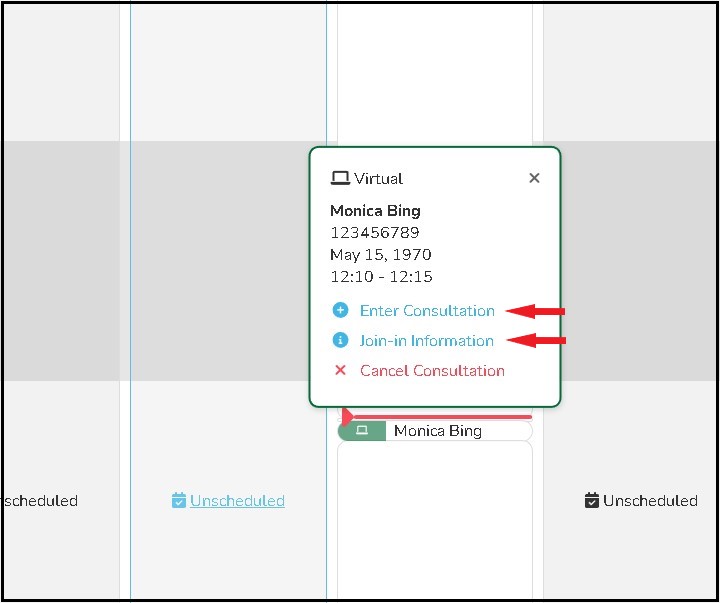Click the partially visible Unscheduled label at left

coord(39,501)
